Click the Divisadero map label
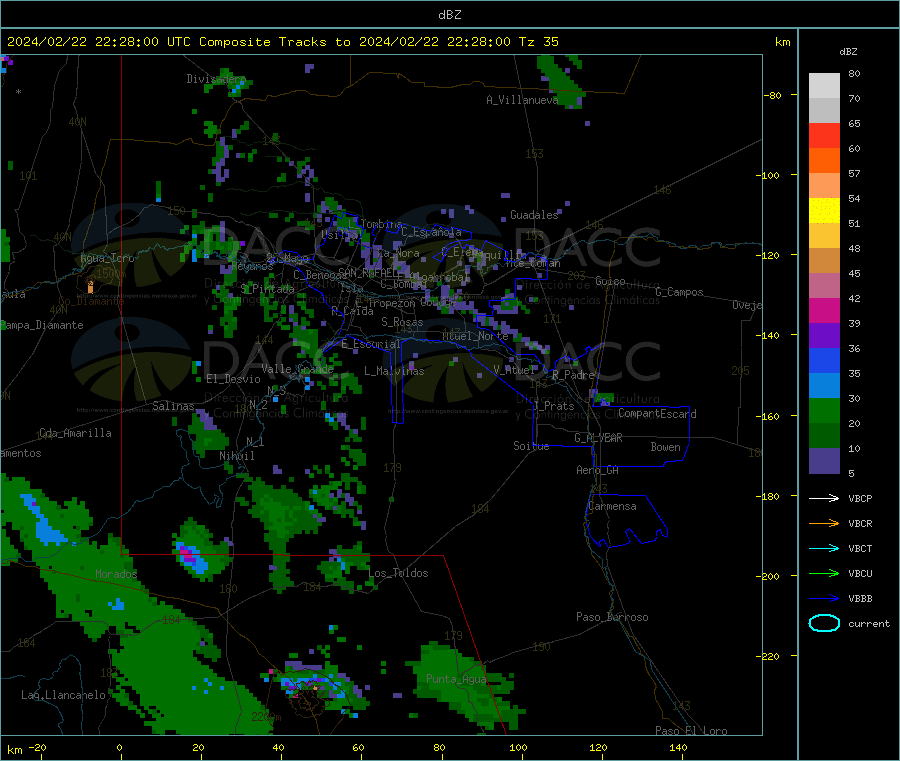This screenshot has height=761, width=900. tap(216, 79)
